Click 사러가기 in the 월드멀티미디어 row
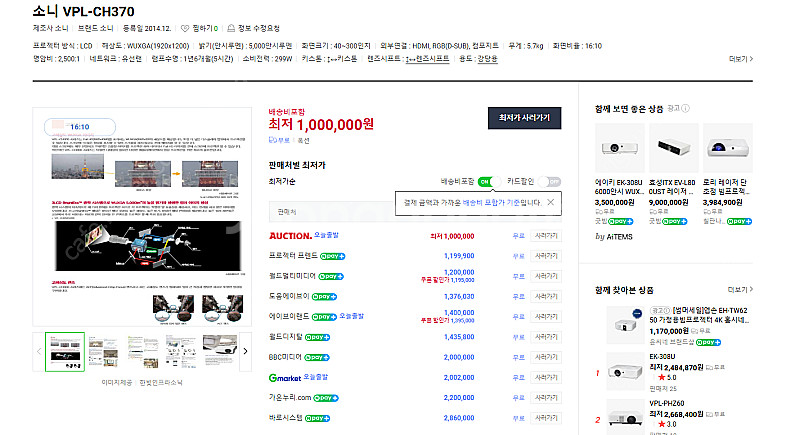Image resolution: width=800 pixels, height=435 pixels. click(x=546, y=276)
